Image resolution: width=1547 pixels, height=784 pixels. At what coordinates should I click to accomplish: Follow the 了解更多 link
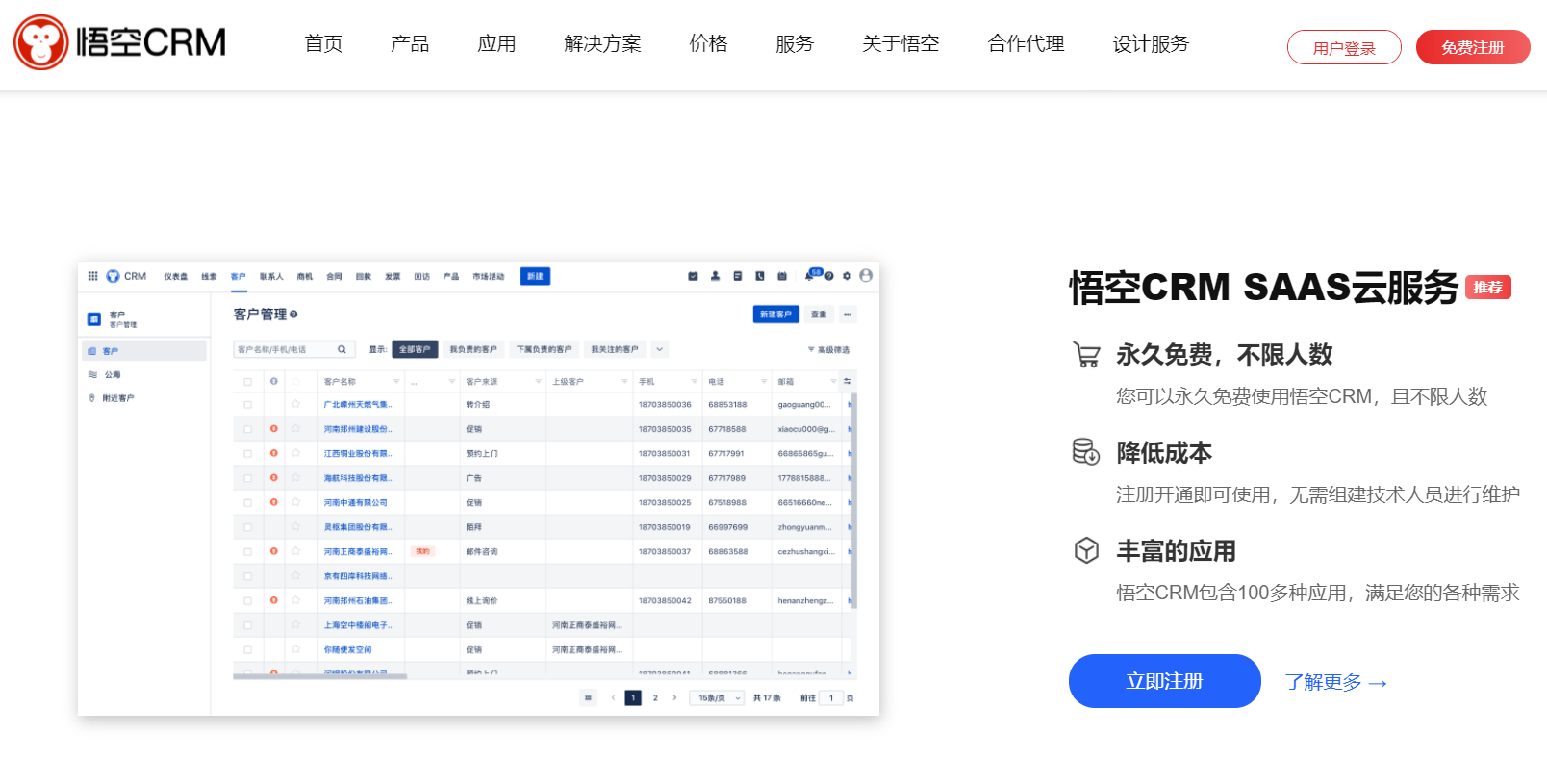(1335, 682)
